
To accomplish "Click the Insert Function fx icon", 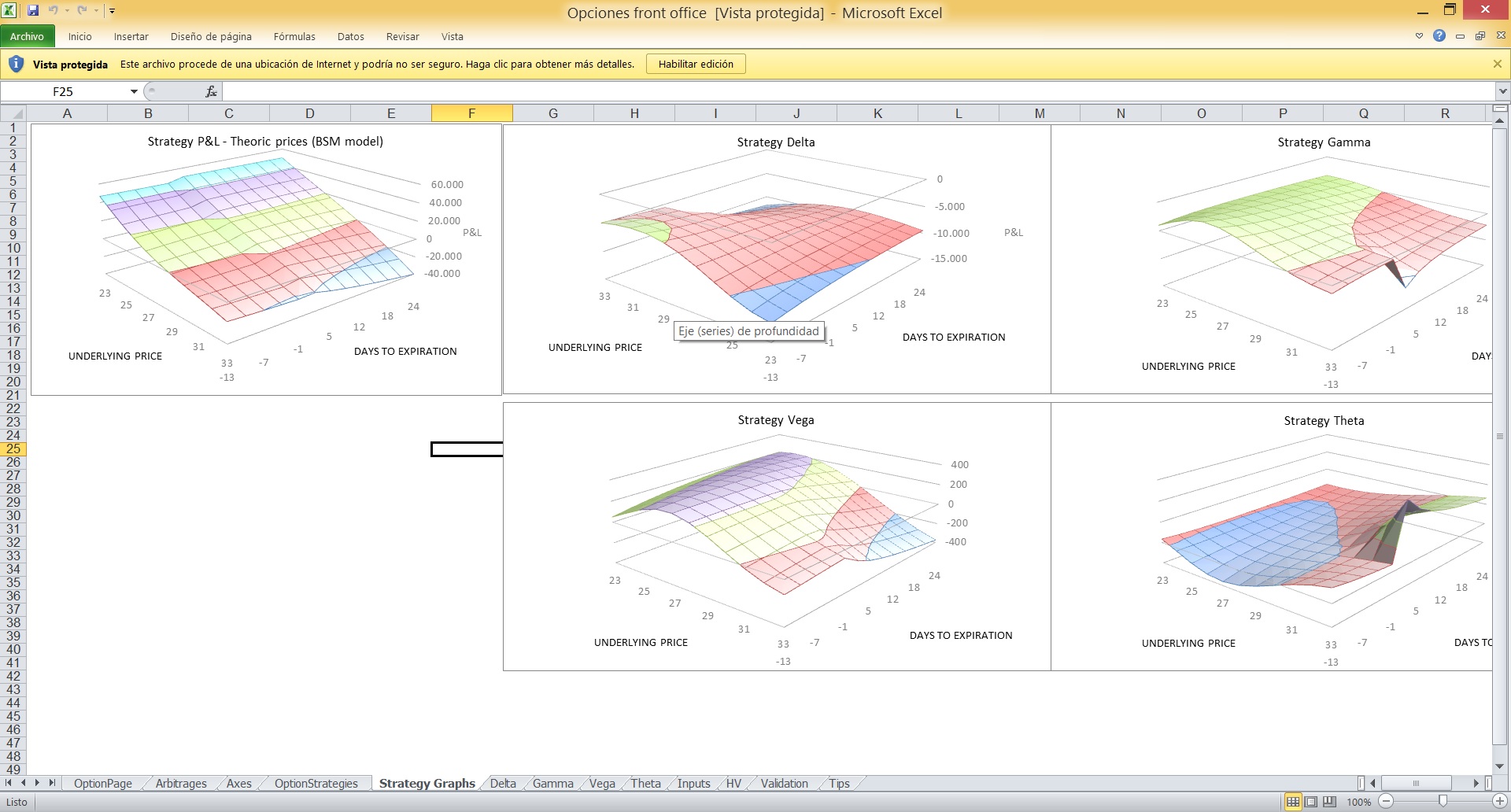I will [x=211, y=91].
